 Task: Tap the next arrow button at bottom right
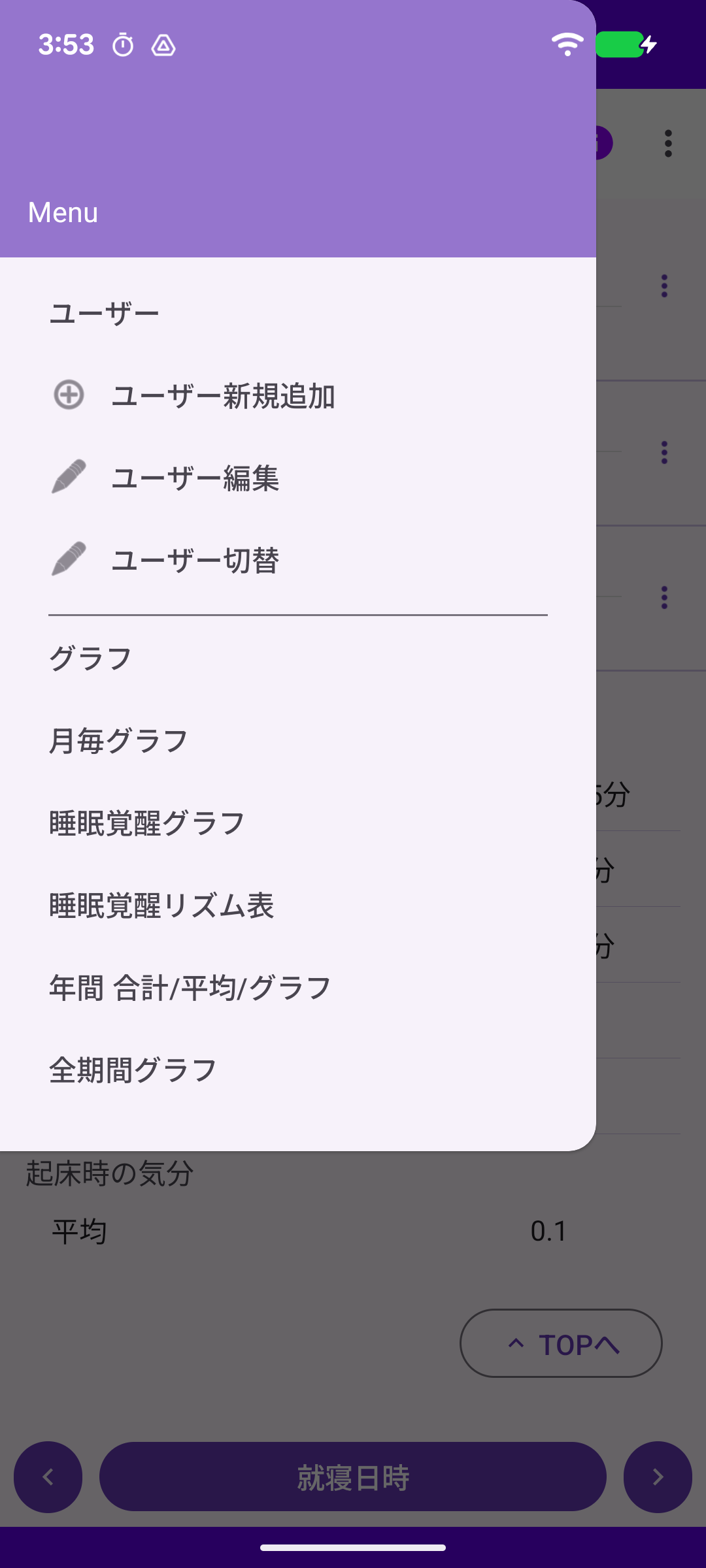658,1477
